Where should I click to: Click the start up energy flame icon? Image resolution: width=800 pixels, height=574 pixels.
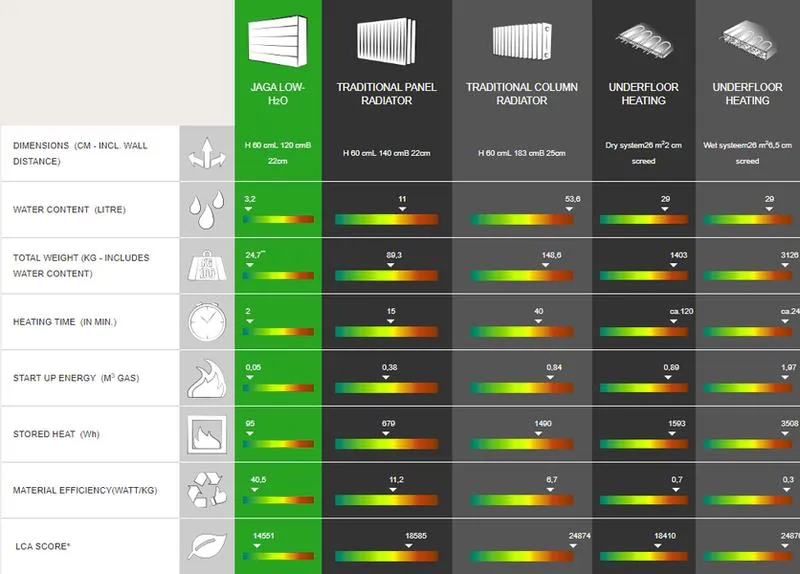pos(207,379)
